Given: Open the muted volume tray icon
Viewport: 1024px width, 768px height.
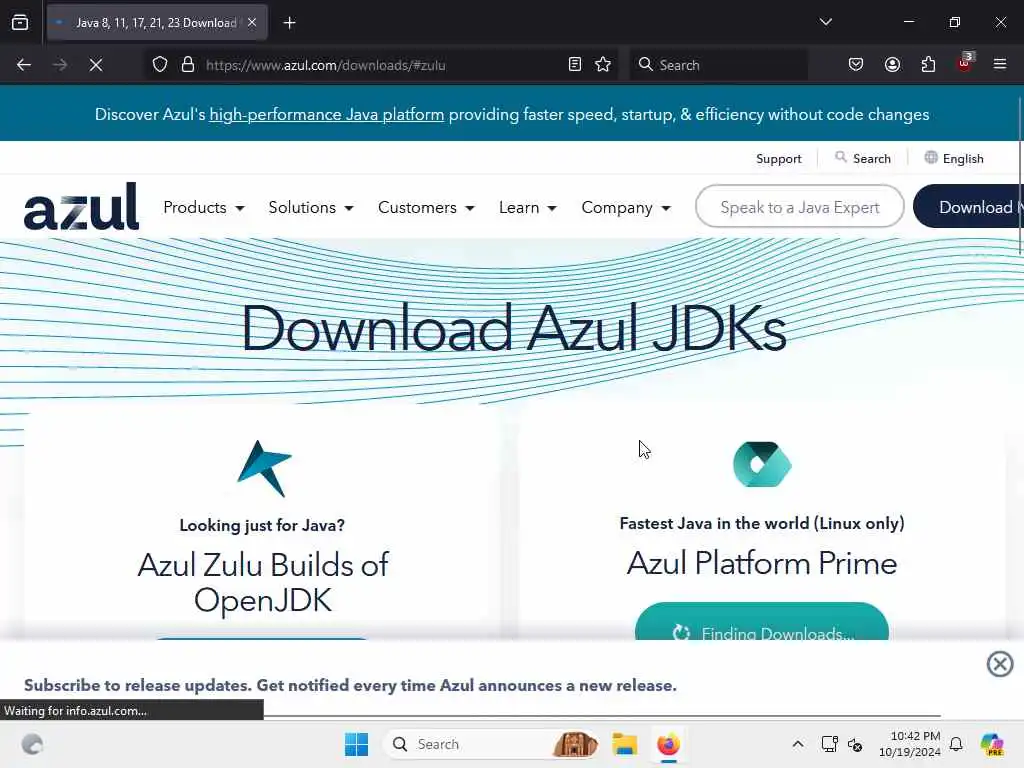Looking at the screenshot, I should click(x=855, y=744).
